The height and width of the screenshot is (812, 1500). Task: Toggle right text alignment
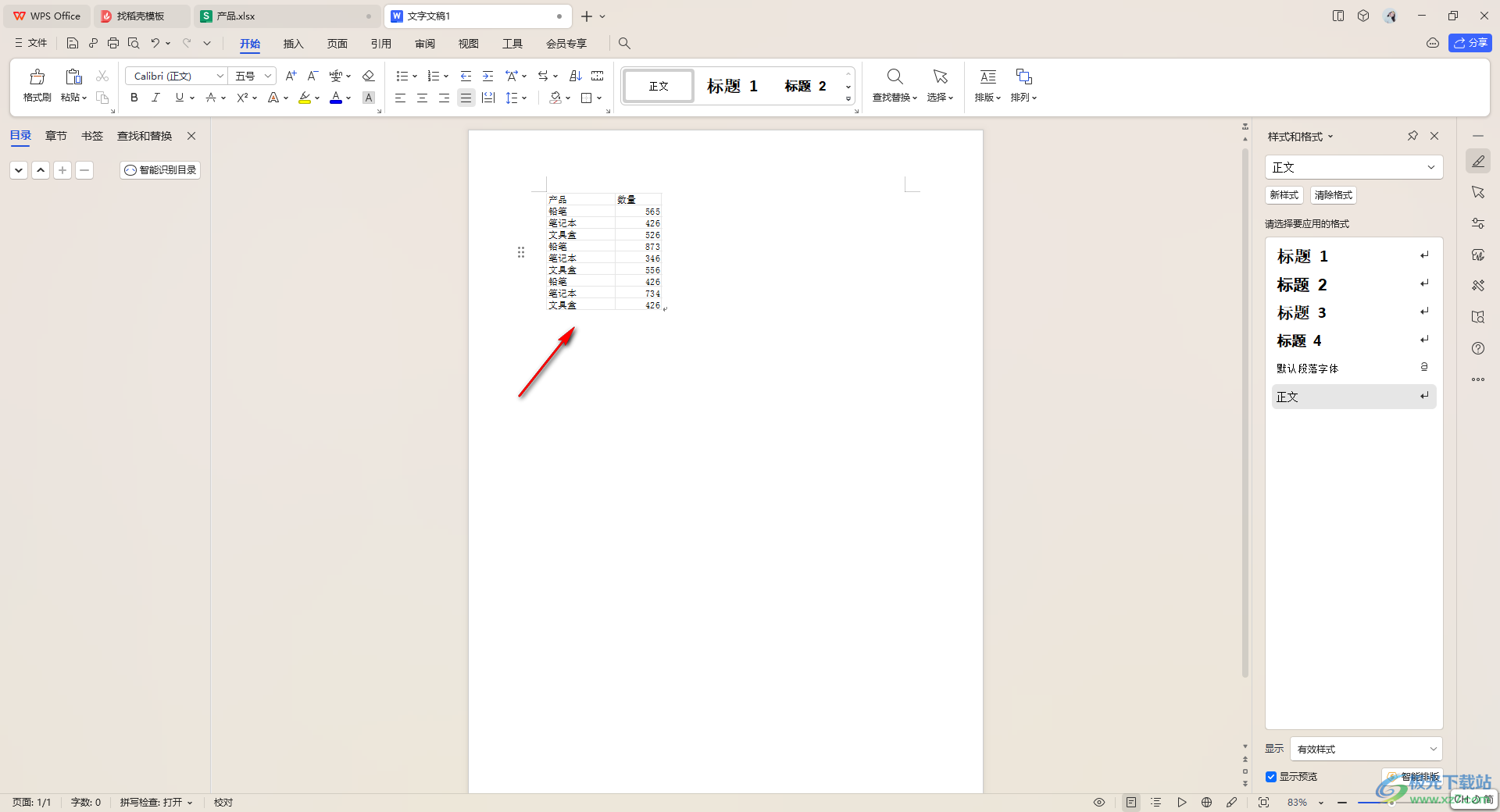click(444, 98)
